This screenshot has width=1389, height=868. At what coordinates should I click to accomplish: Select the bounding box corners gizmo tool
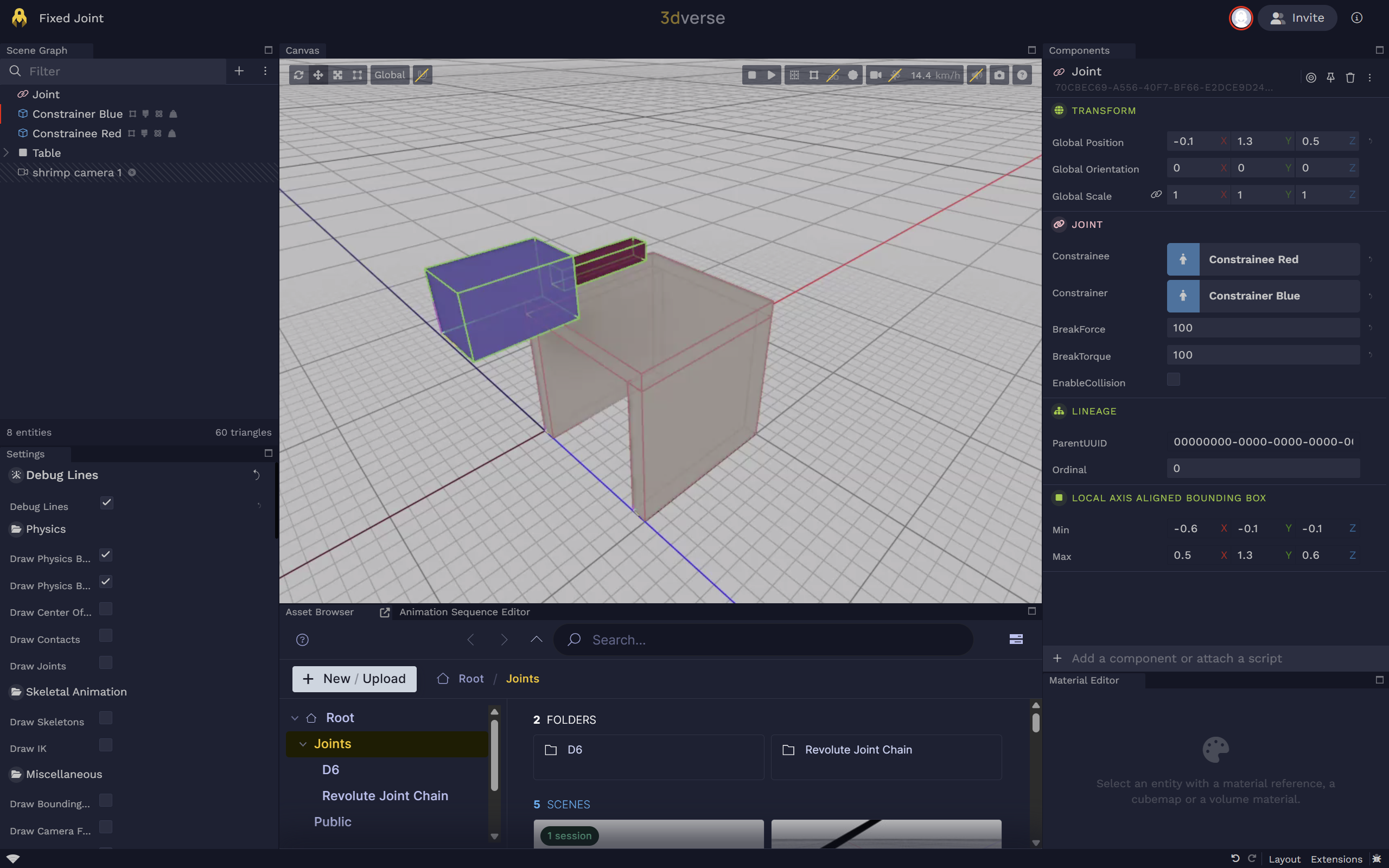357,75
